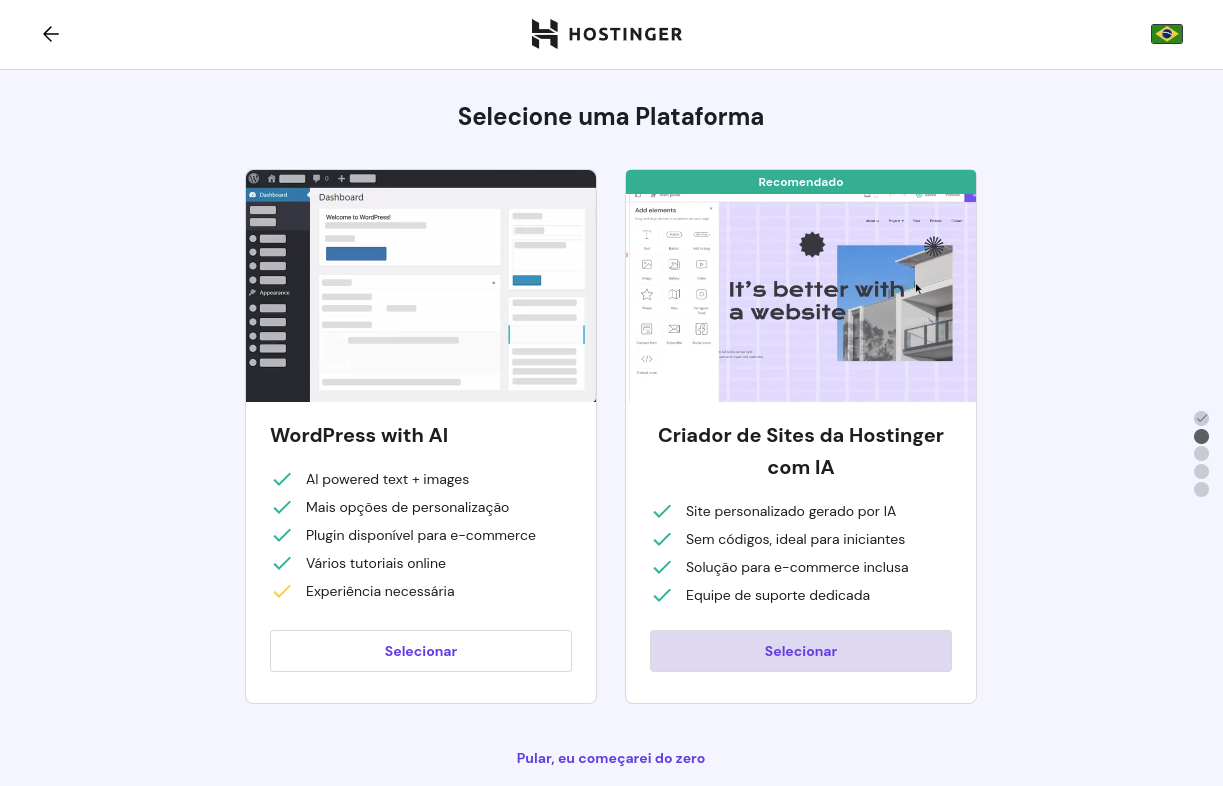The width and height of the screenshot is (1223, 786).
Task: Click the back arrow icon
Action: pos(51,34)
